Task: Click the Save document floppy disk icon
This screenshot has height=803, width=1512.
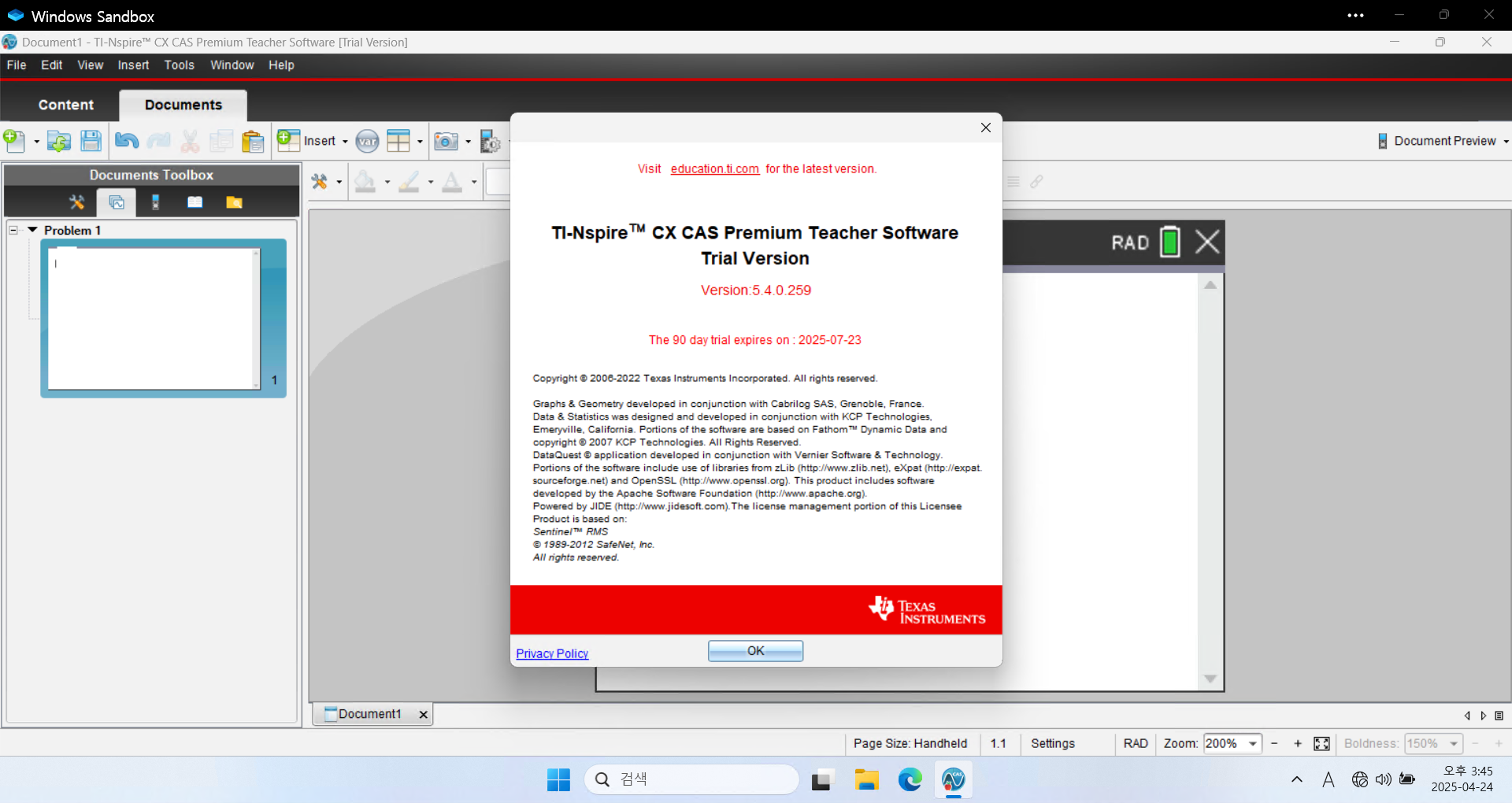Action: pos(91,141)
